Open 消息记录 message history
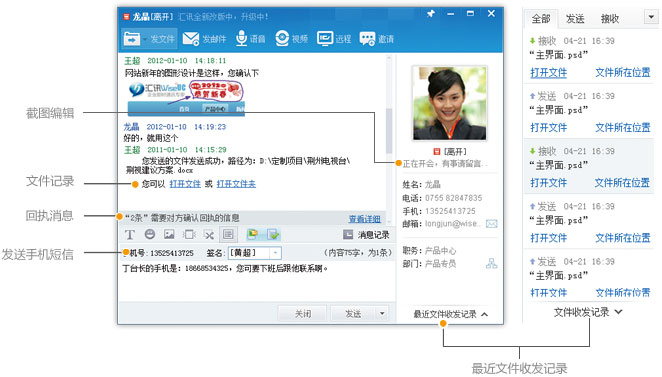The height and width of the screenshot is (377, 662). tap(366, 234)
